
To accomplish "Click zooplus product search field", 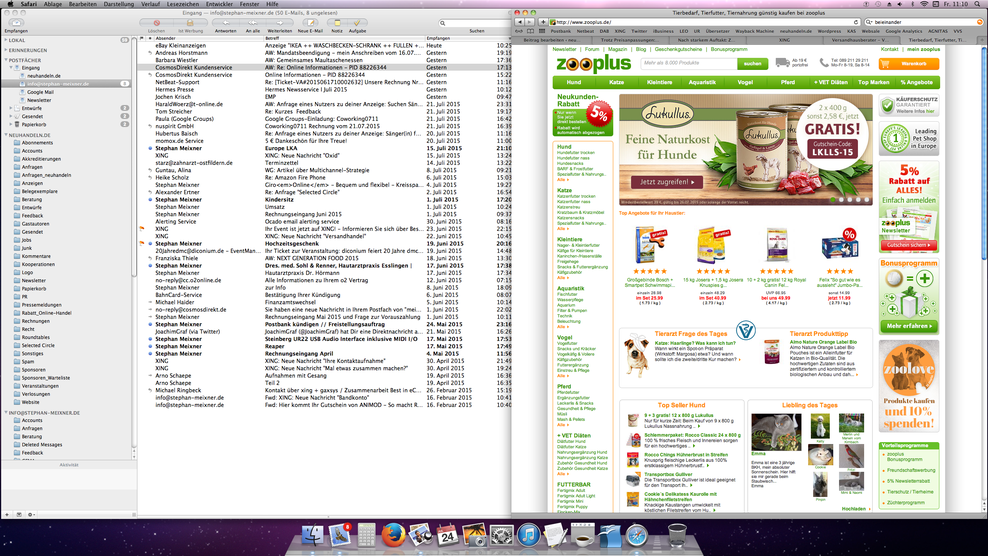I will pyautogui.click(x=689, y=63).
